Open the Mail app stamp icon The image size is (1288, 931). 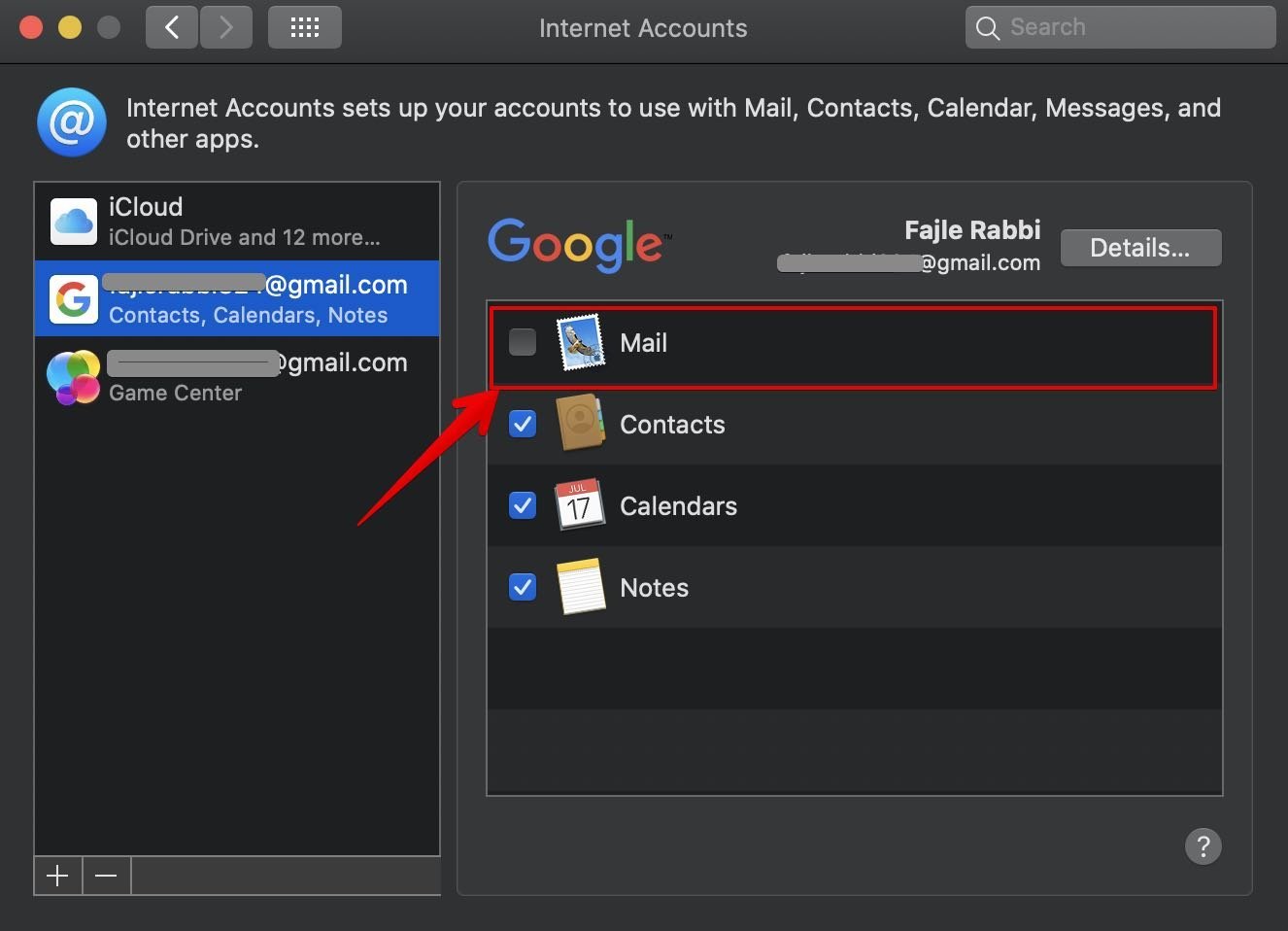point(581,342)
